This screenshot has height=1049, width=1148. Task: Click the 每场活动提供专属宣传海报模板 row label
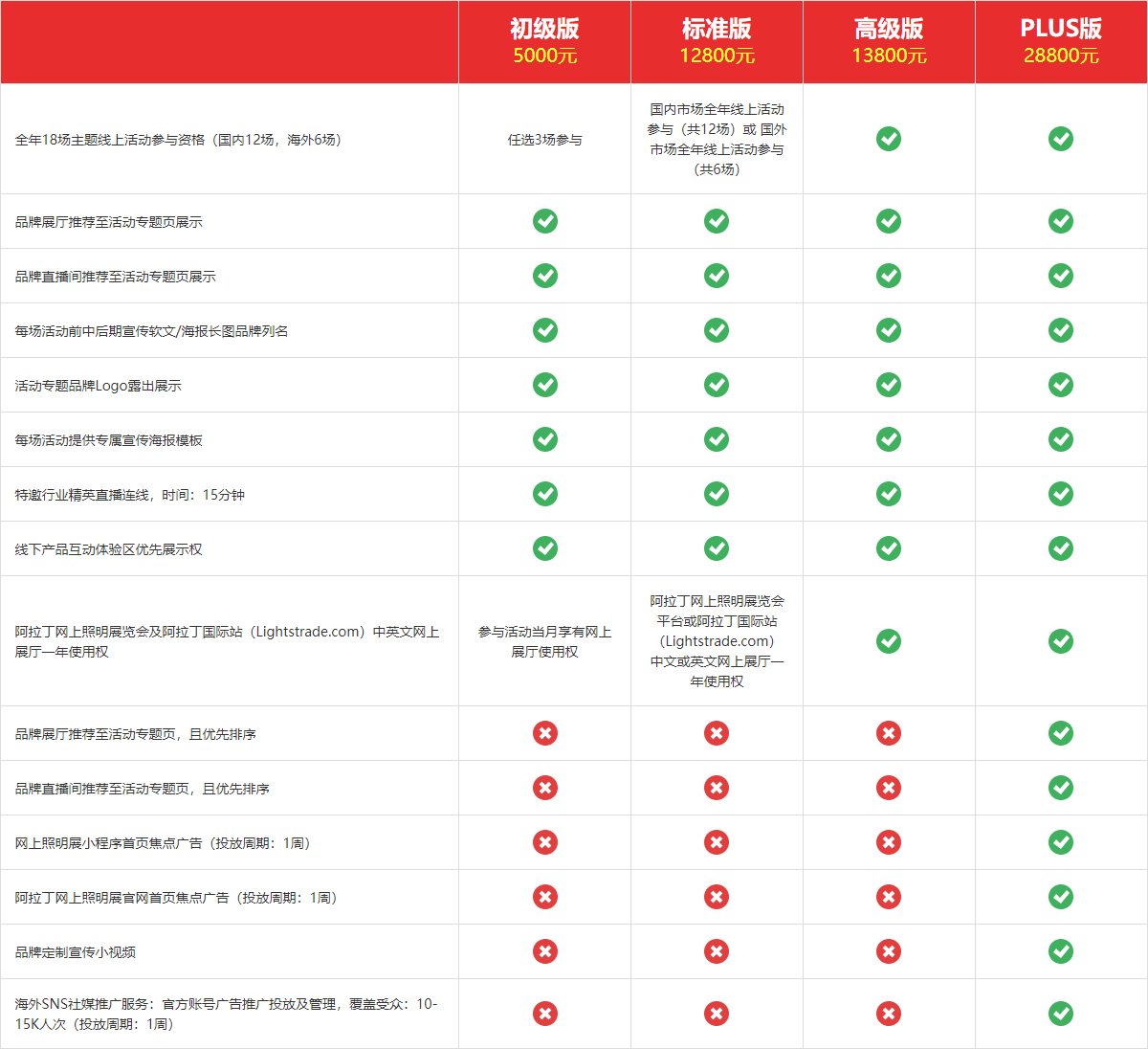click(x=109, y=440)
